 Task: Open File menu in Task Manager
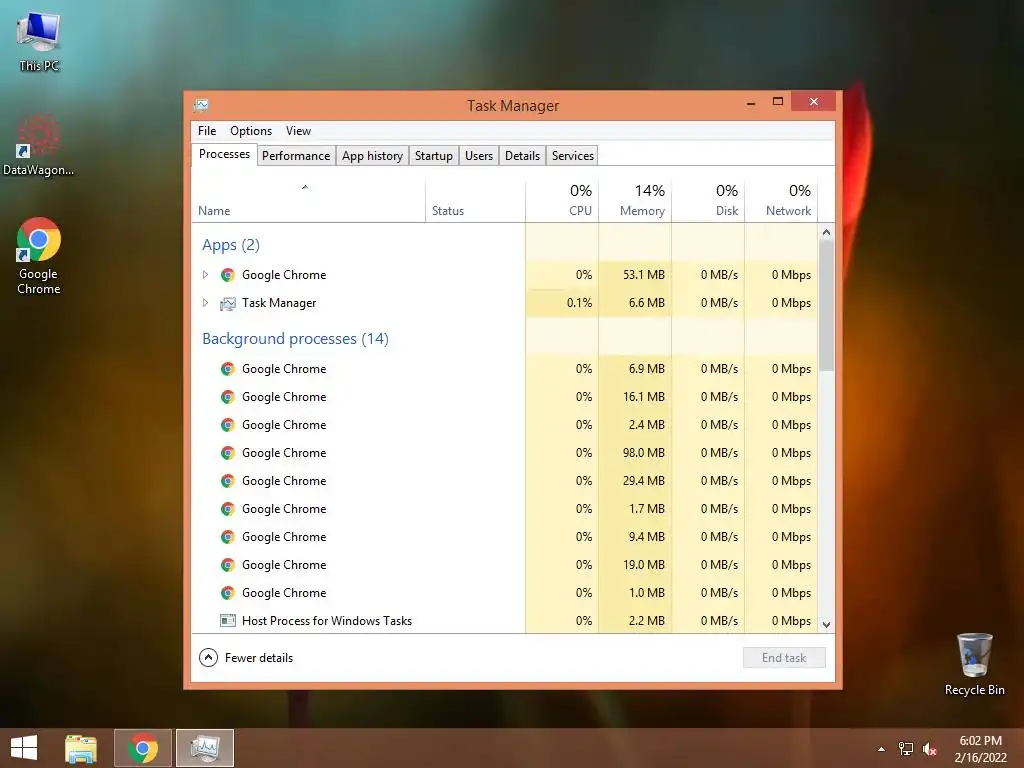[x=207, y=131]
